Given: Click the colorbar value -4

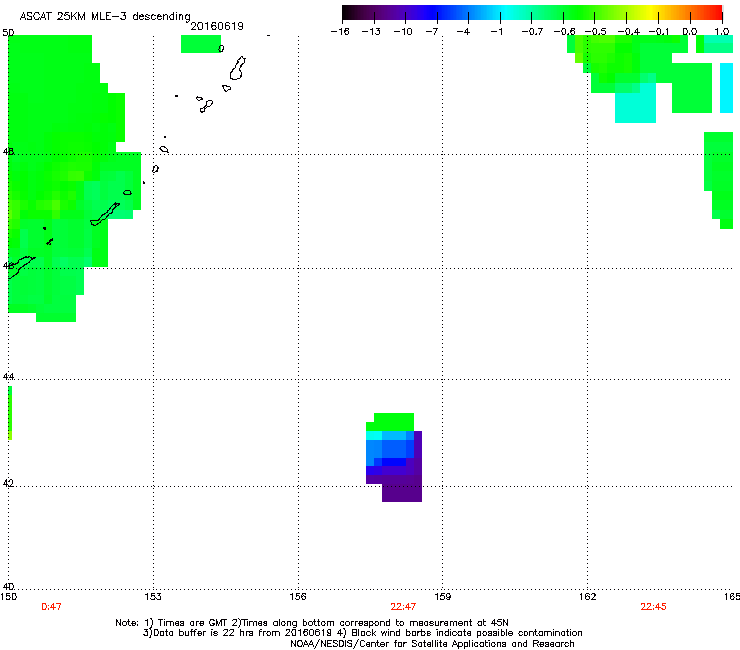Looking at the screenshot, I should point(463,32).
